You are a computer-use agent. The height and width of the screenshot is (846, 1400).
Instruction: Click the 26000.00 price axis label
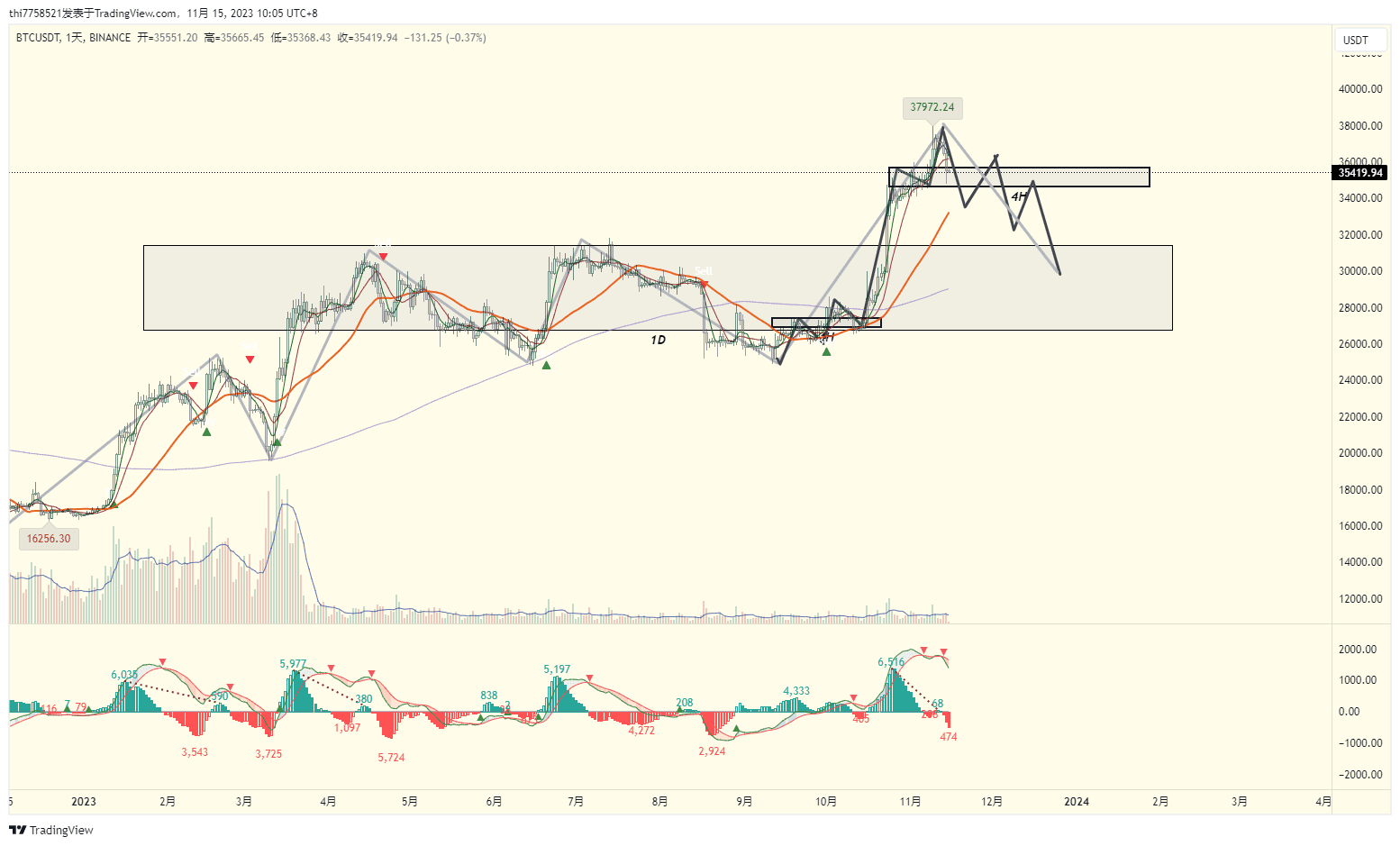coord(1360,344)
